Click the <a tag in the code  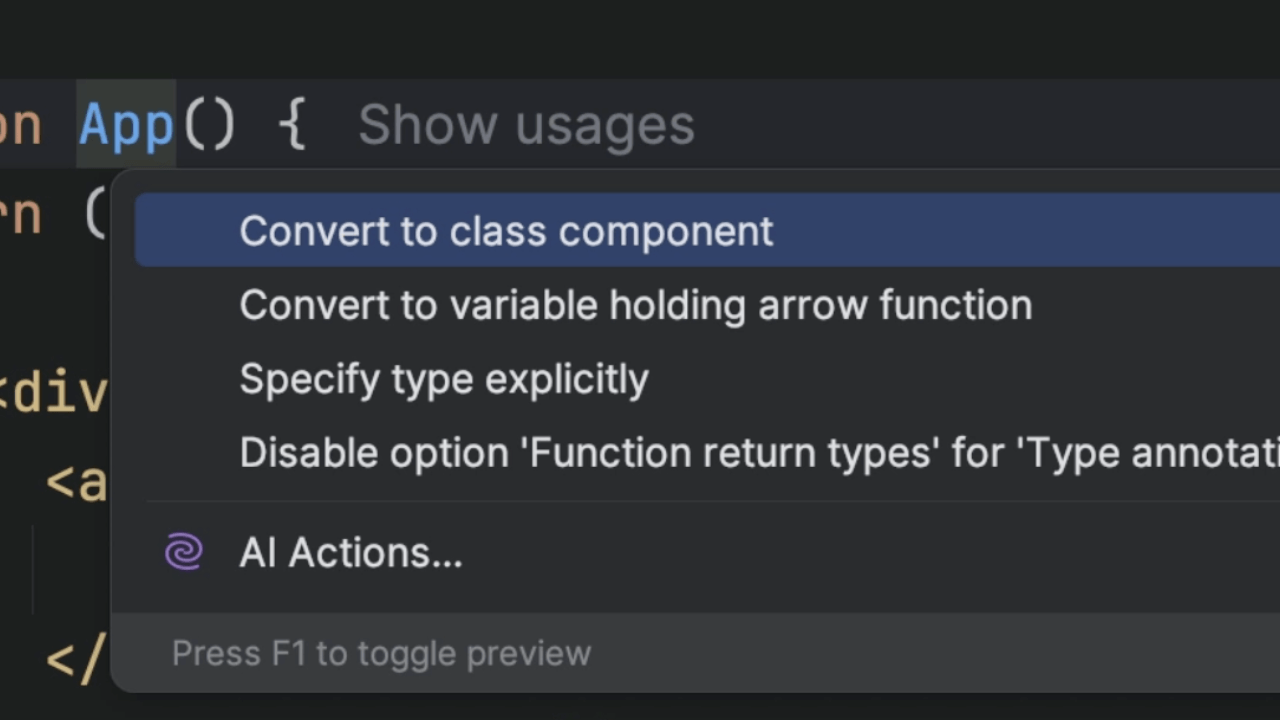coord(76,482)
